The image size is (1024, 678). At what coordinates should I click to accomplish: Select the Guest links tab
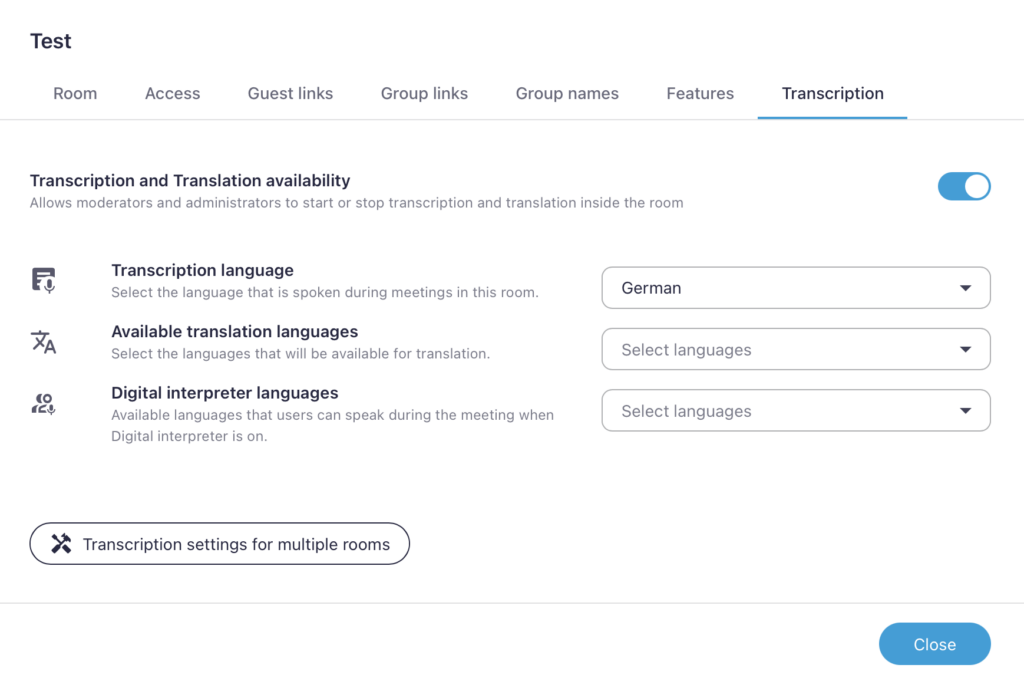click(290, 93)
